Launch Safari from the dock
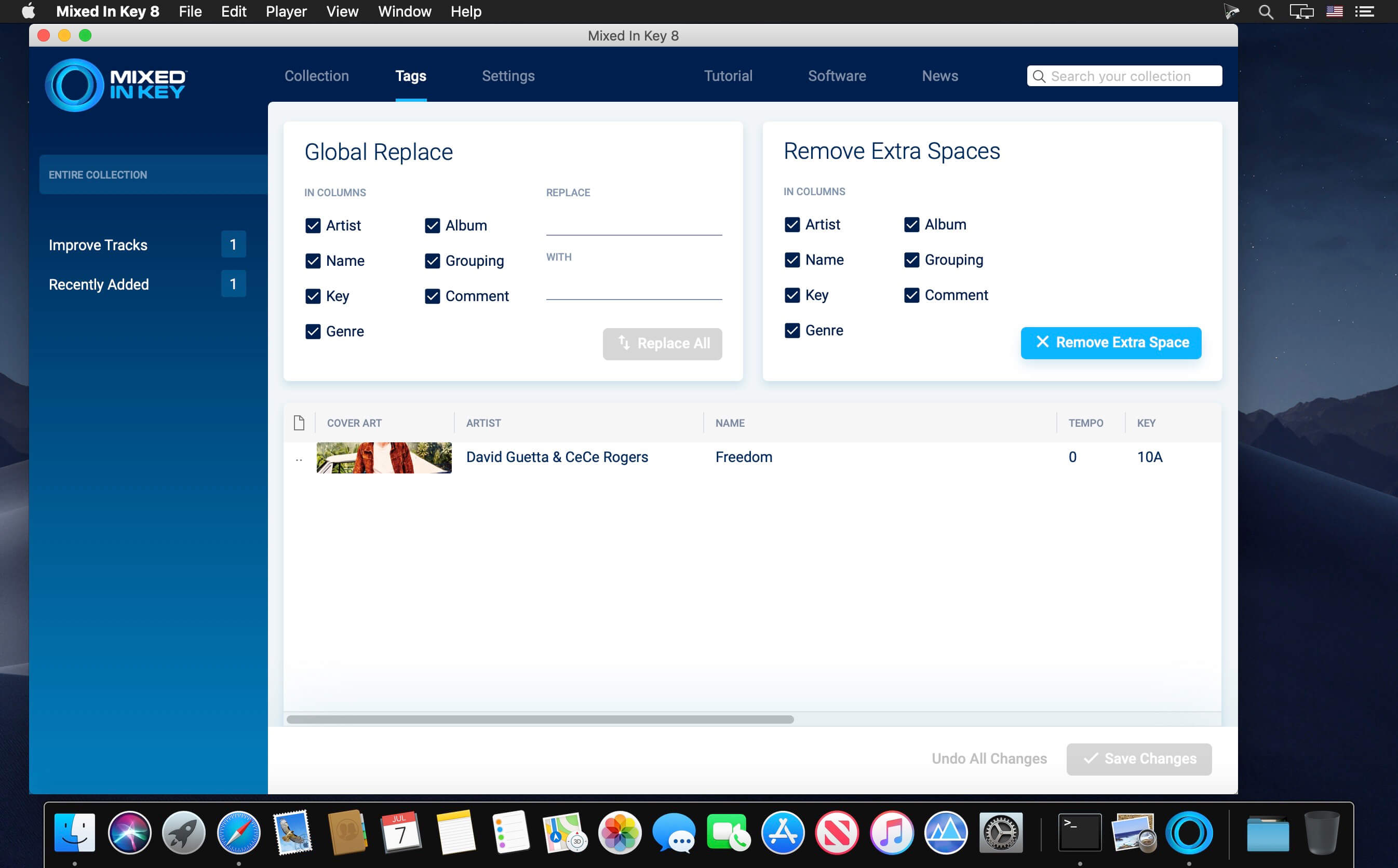Image resolution: width=1398 pixels, height=868 pixels. pyautogui.click(x=238, y=833)
